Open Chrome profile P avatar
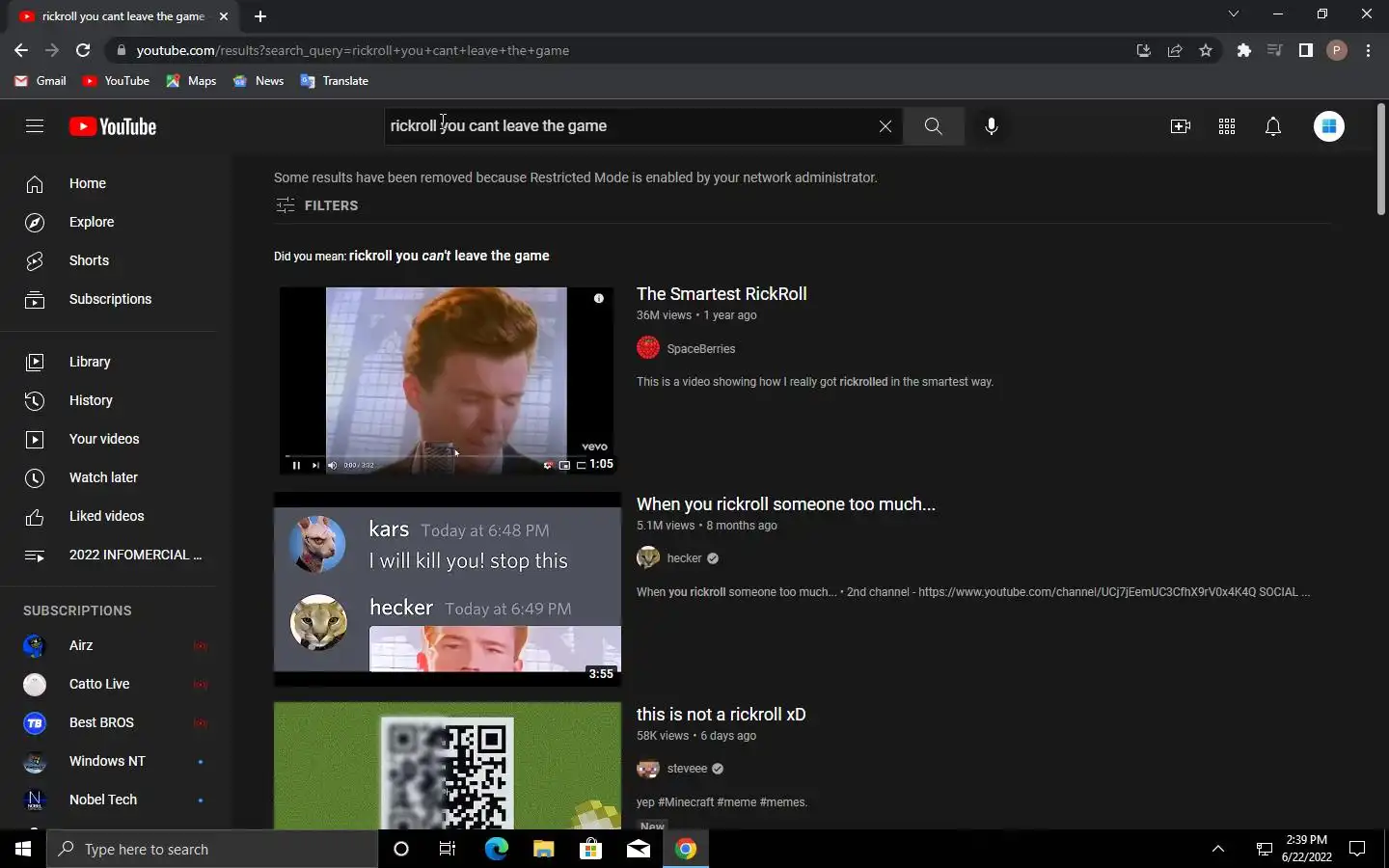The height and width of the screenshot is (868, 1389). (x=1337, y=50)
